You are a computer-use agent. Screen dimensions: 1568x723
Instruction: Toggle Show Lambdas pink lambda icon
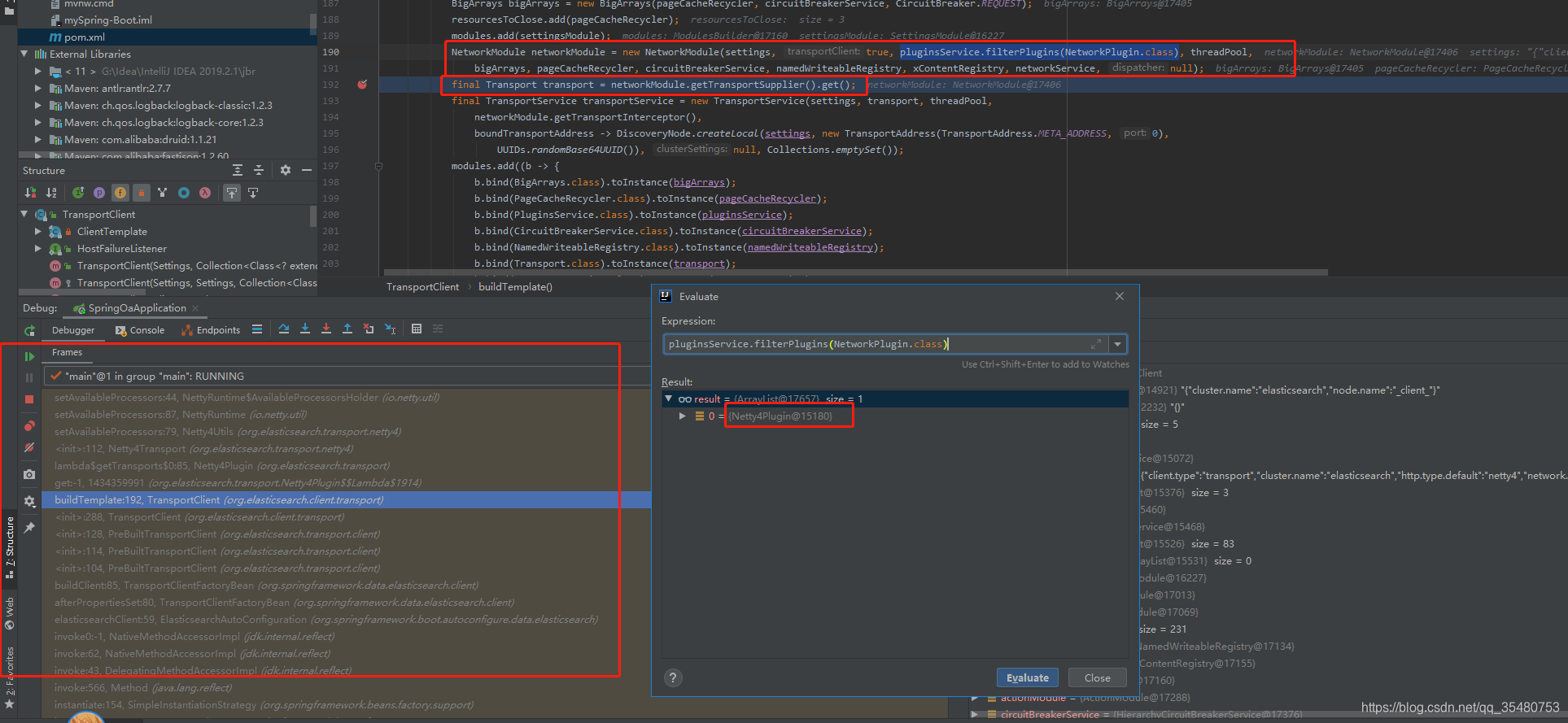click(x=205, y=193)
